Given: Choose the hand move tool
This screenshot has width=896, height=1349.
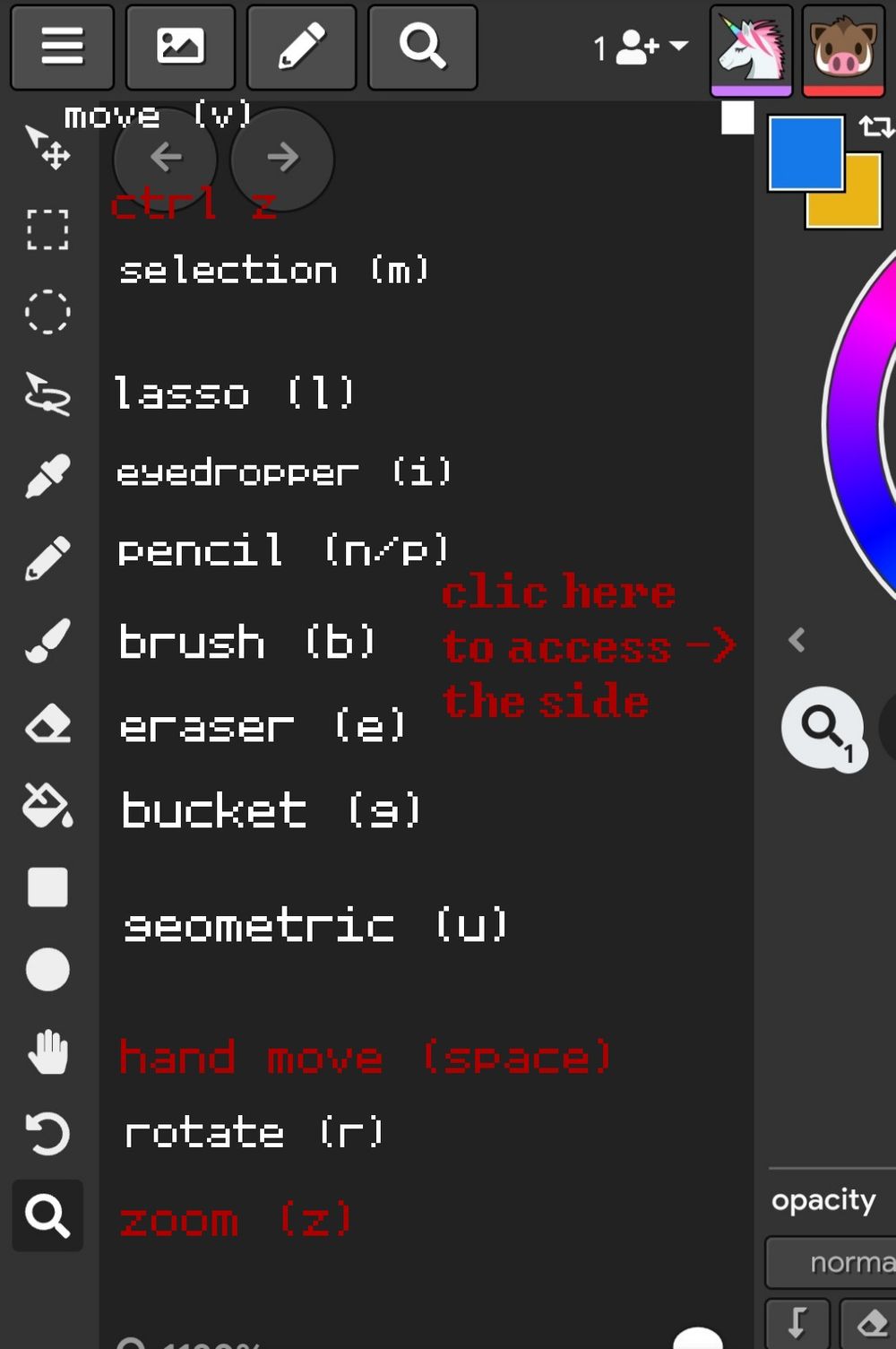Looking at the screenshot, I should tap(47, 1052).
